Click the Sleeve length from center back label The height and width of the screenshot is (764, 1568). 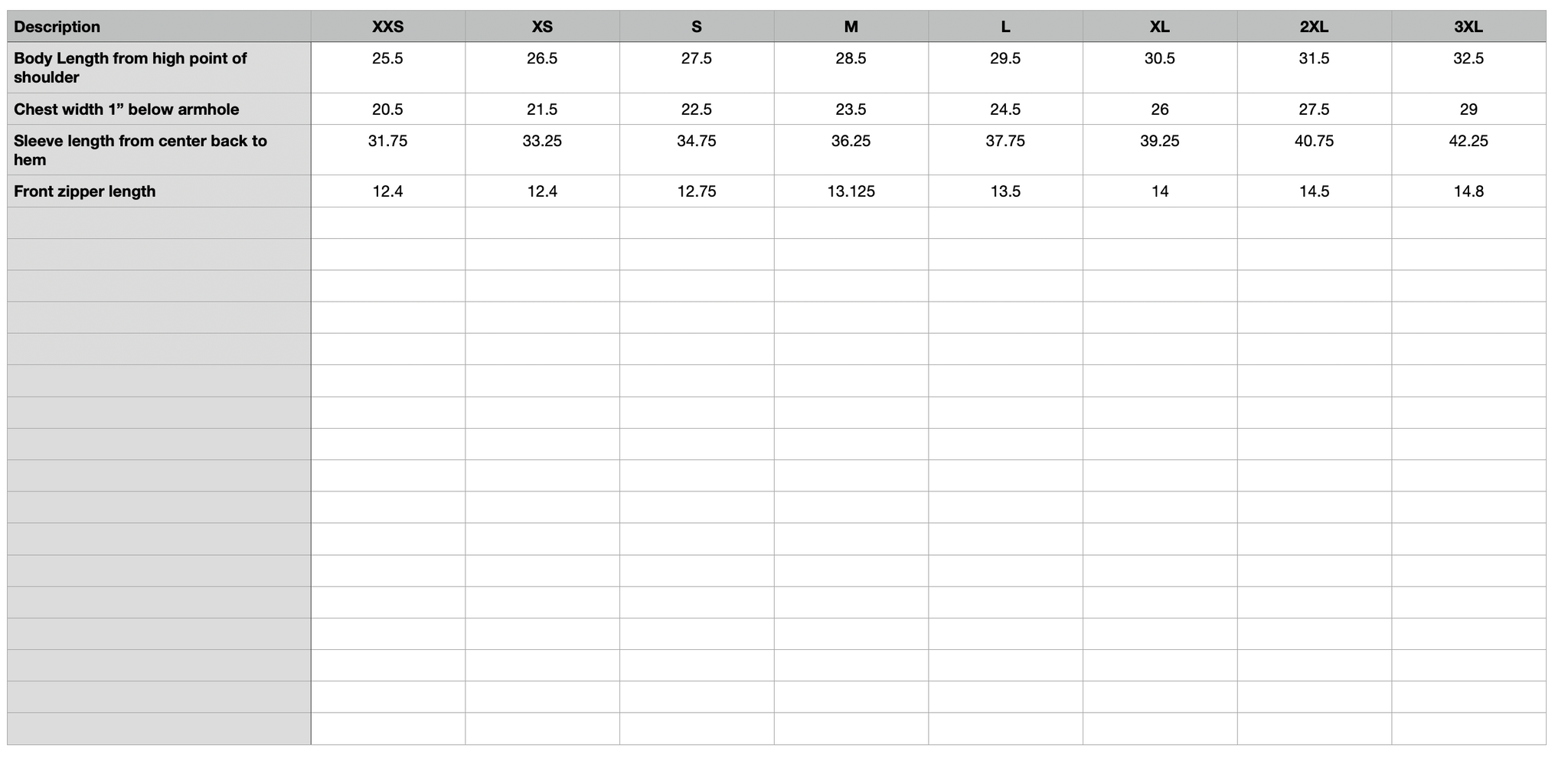140,150
